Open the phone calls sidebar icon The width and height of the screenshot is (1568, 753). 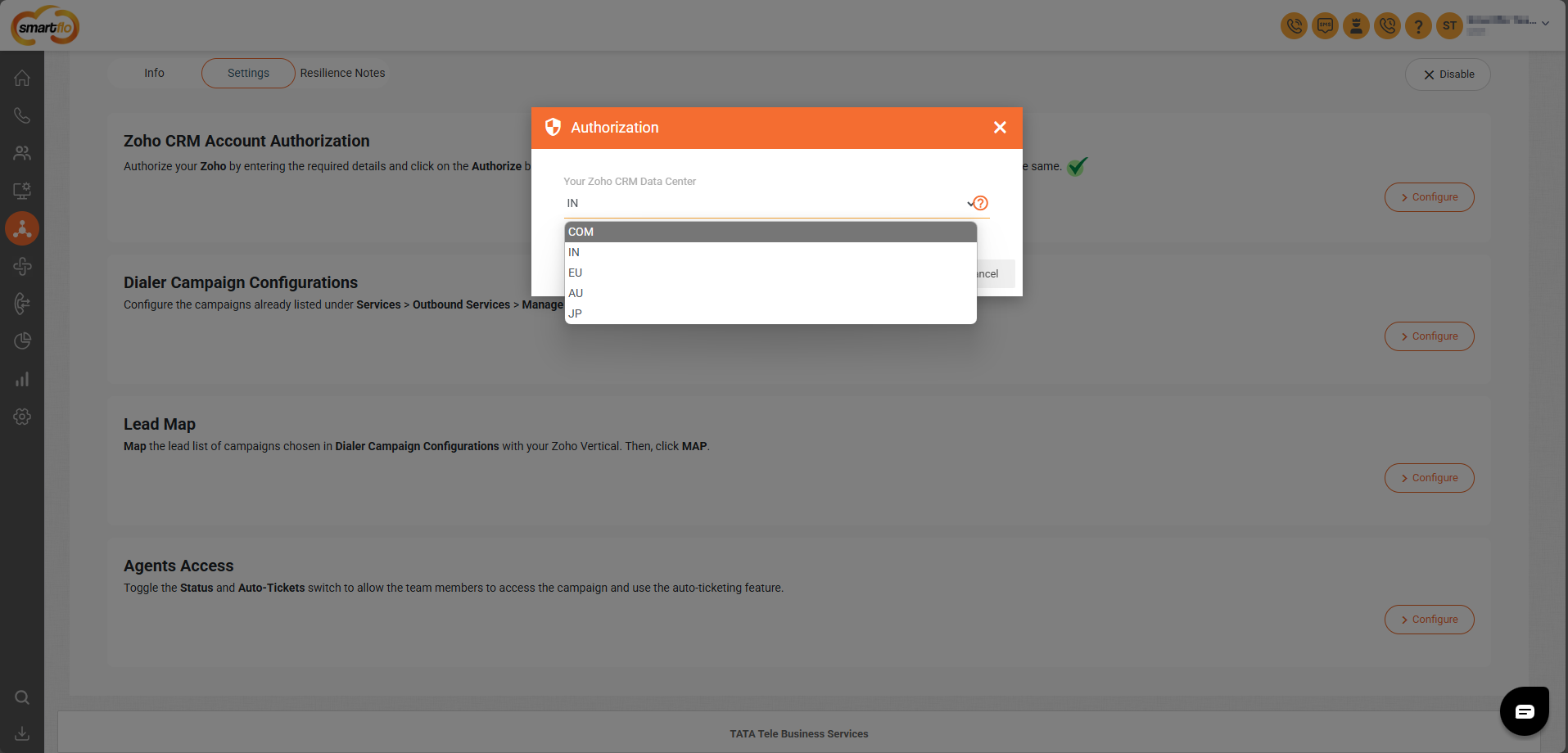pyautogui.click(x=22, y=115)
